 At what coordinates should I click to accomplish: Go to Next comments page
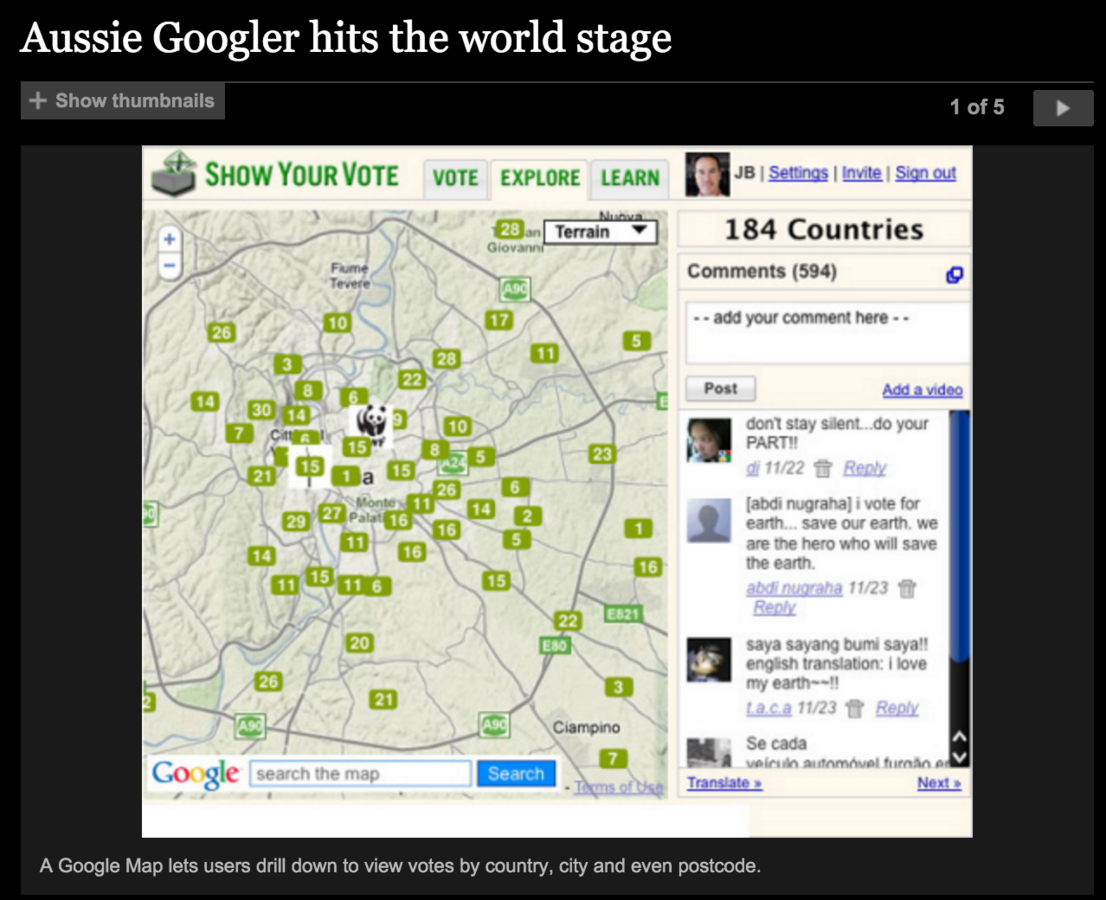(x=939, y=783)
